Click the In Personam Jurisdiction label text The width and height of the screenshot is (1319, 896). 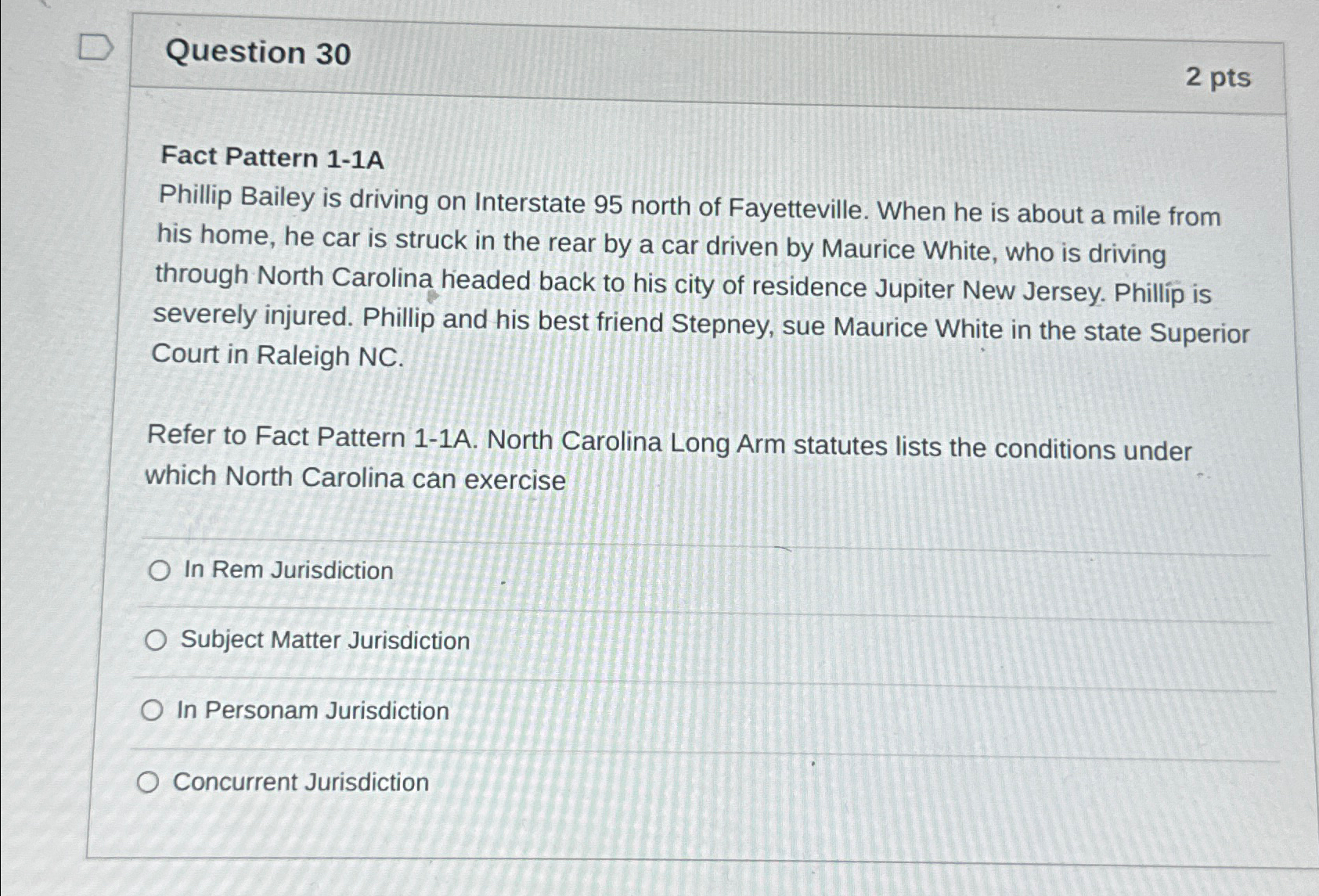(x=312, y=711)
